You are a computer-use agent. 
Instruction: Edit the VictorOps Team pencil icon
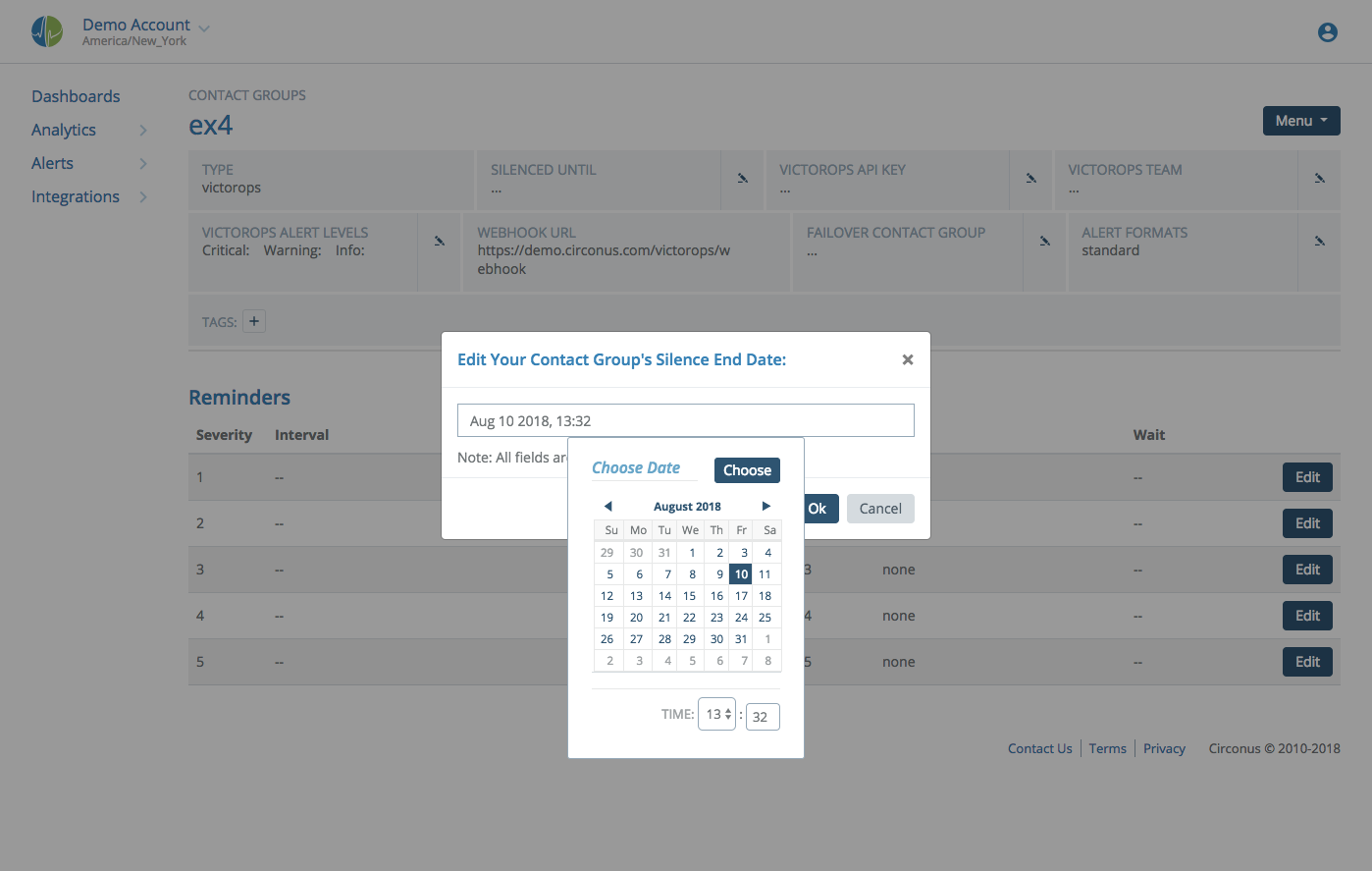click(x=1320, y=179)
